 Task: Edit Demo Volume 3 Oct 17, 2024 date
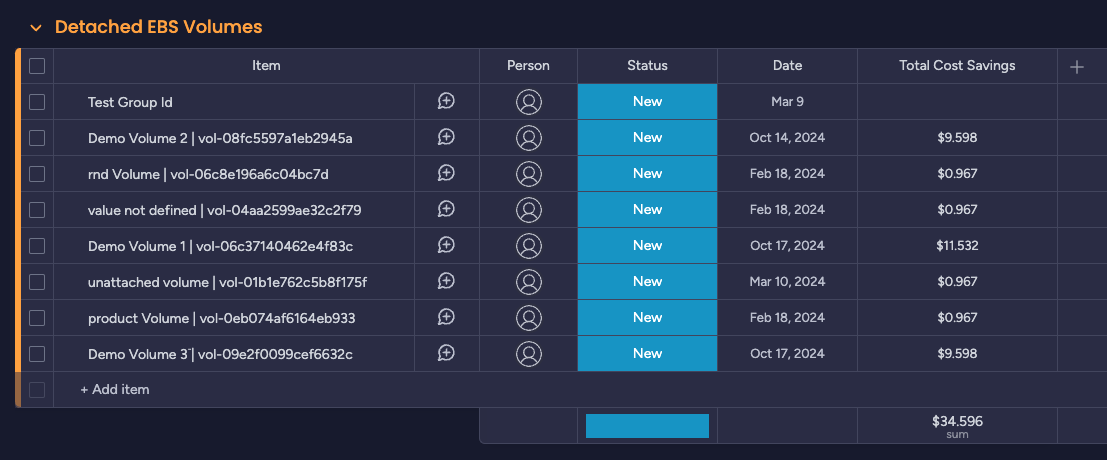coord(787,354)
